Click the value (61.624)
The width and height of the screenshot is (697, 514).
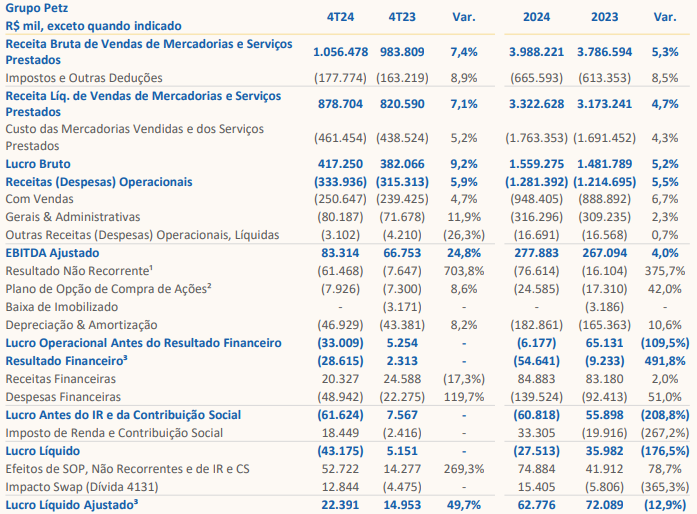click(340, 415)
